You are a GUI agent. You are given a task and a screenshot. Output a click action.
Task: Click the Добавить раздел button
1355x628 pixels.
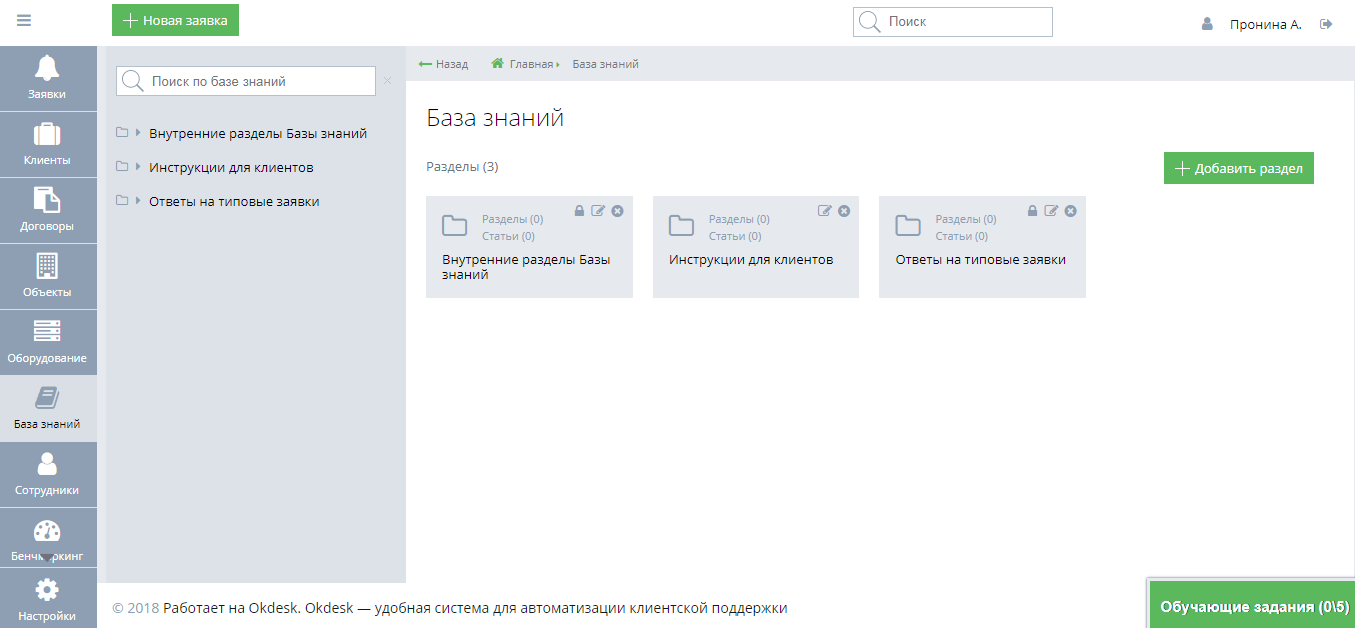1238,168
